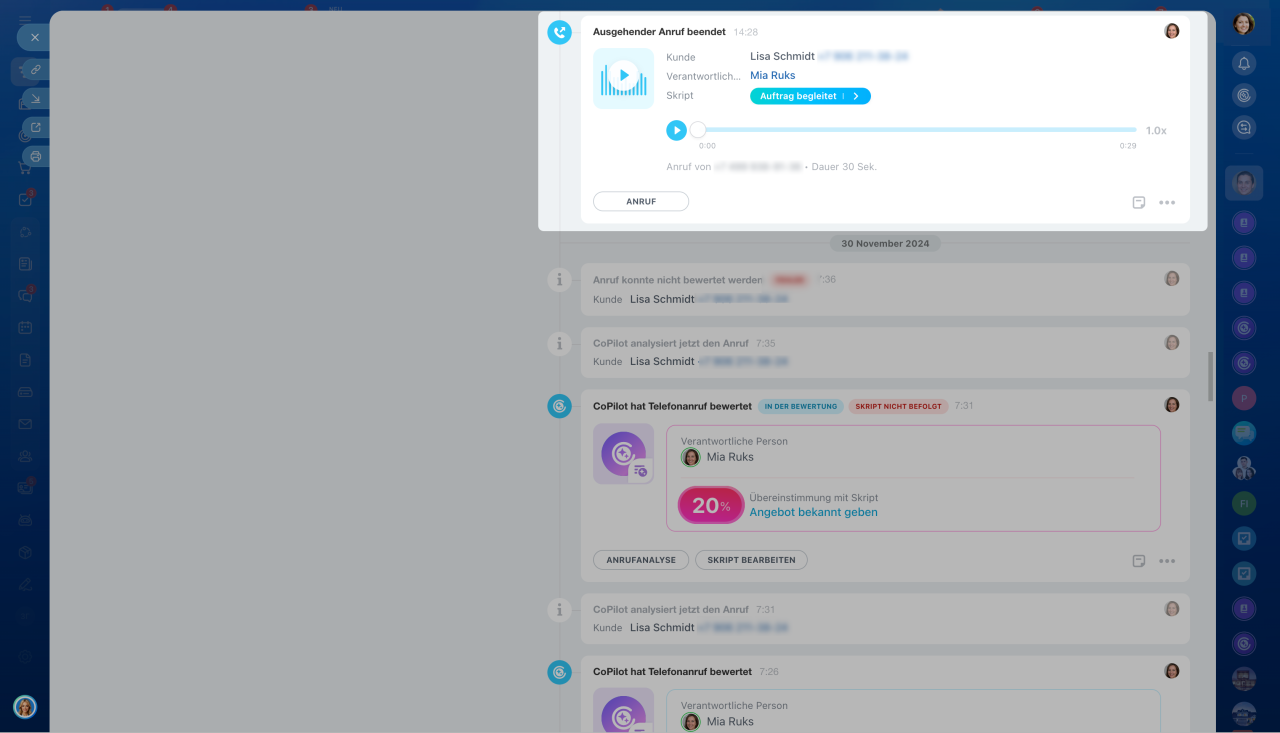The height and width of the screenshot is (733, 1280).
Task: Click the user avatar at the bottom left
Action: tap(25, 707)
